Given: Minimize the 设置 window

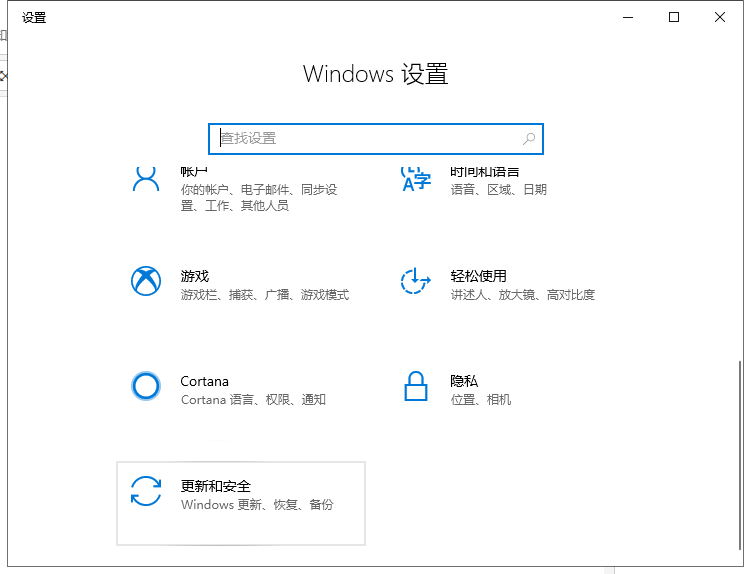Looking at the screenshot, I should [x=628, y=17].
